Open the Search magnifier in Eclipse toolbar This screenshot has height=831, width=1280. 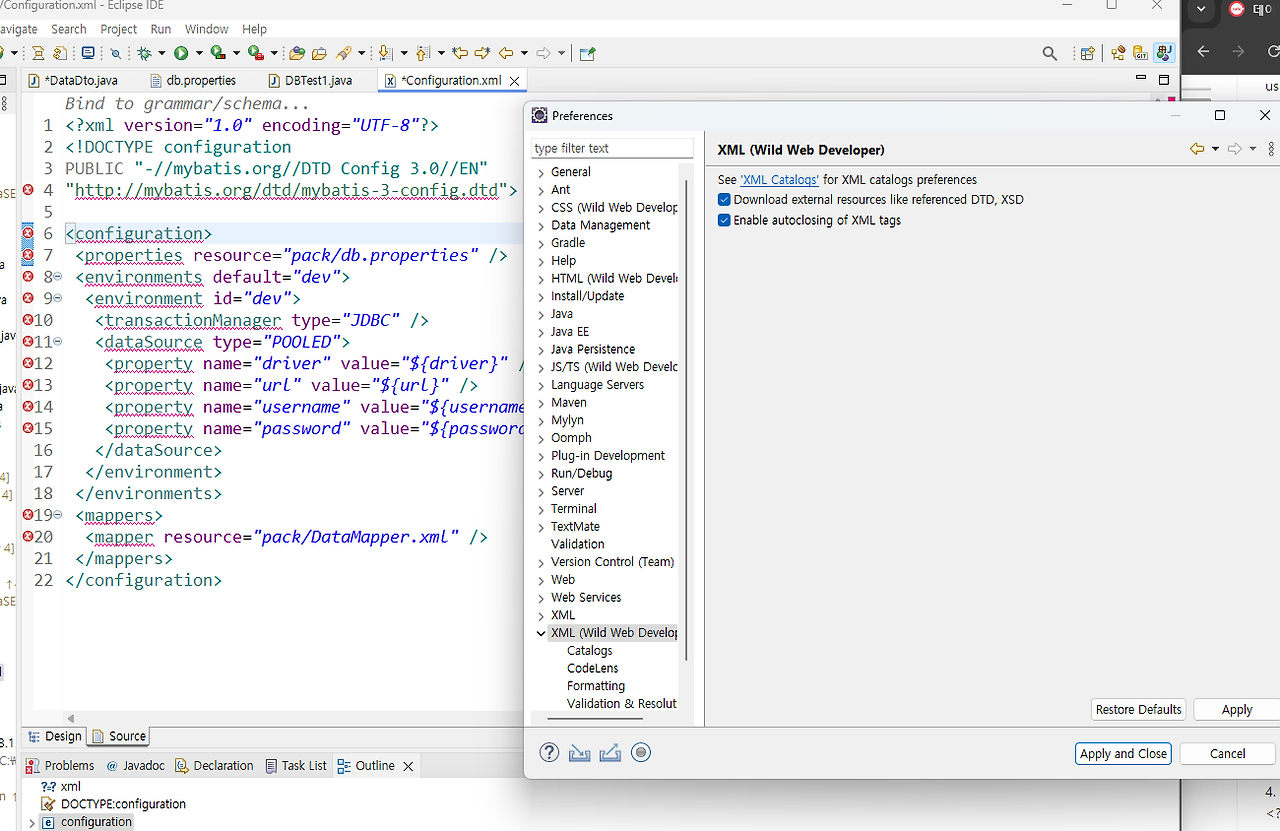[1049, 54]
